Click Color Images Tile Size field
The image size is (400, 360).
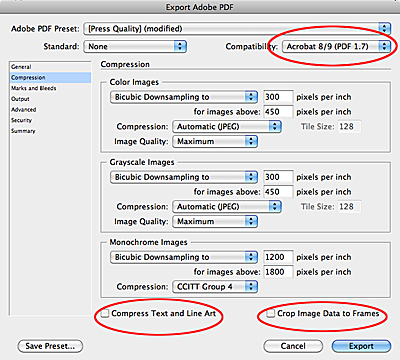[x=349, y=127]
